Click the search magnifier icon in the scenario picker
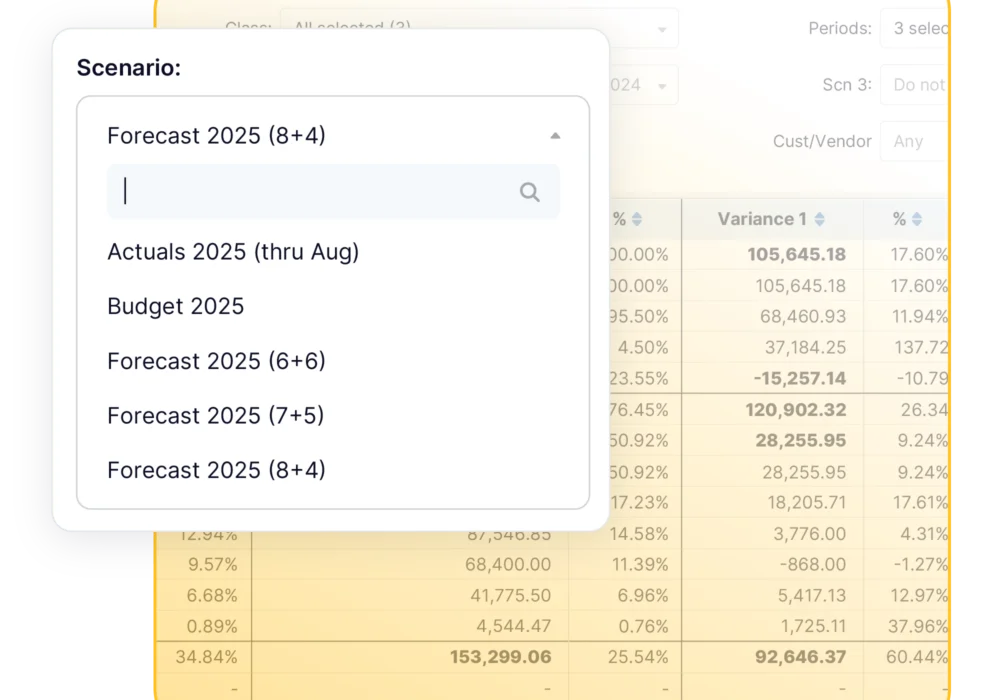This screenshot has height=700, width=1000. coord(529,190)
